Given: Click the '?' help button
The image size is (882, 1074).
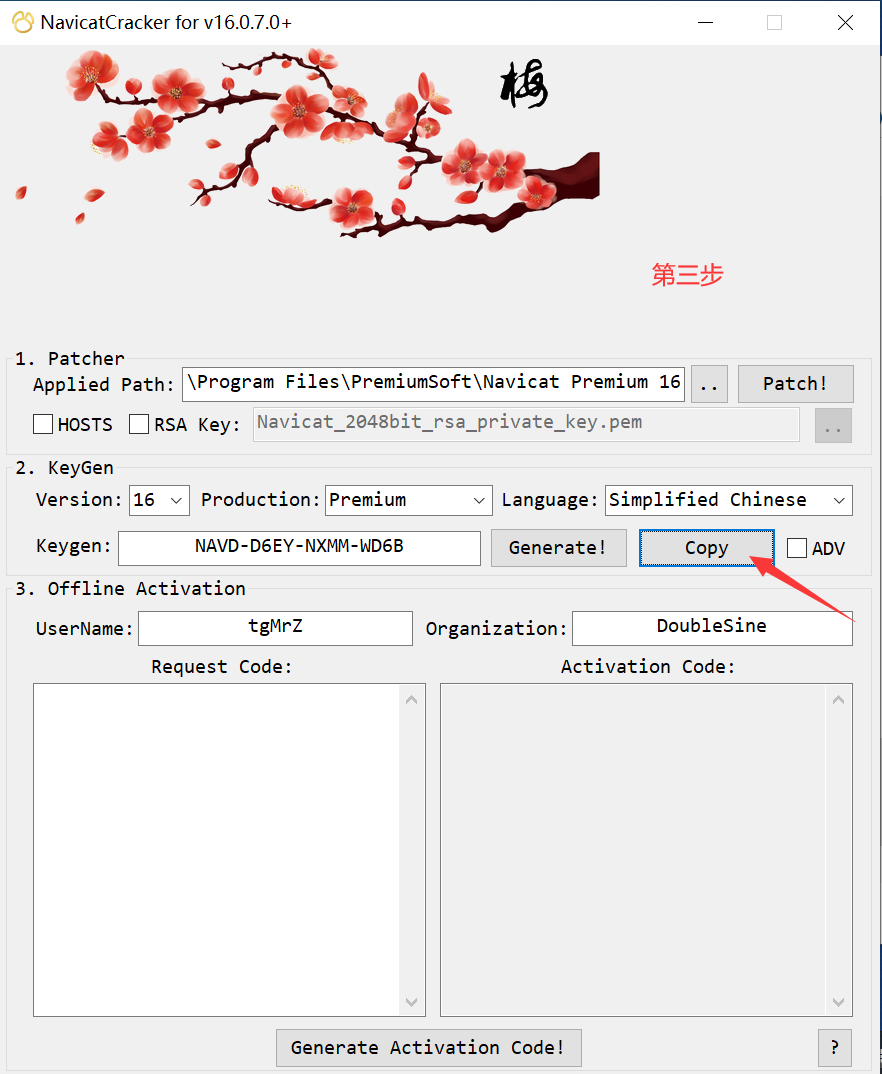Looking at the screenshot, I should [834, 1047].
